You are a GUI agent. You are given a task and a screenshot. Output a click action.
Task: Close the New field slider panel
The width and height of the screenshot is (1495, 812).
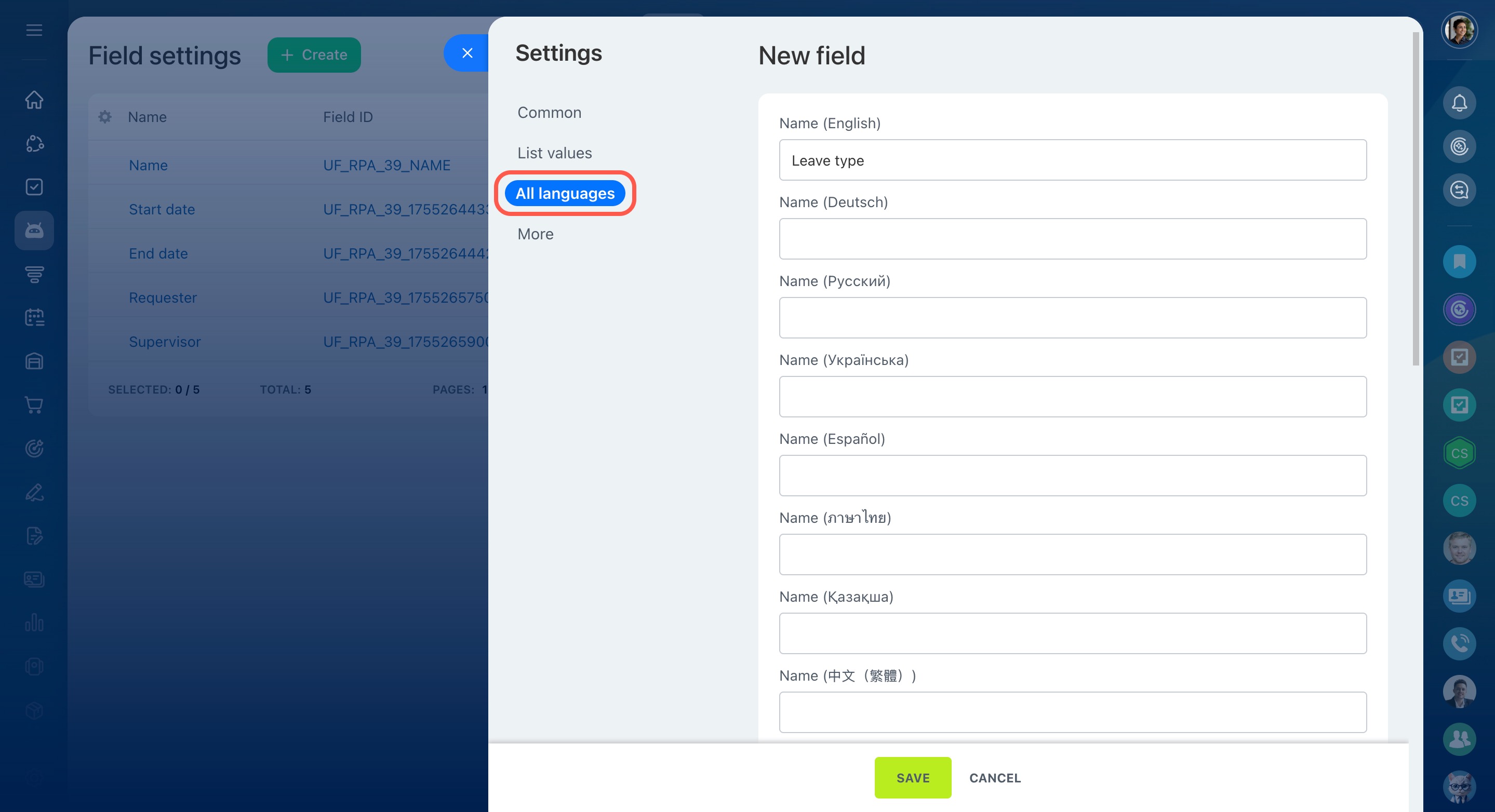pos(467,53)
